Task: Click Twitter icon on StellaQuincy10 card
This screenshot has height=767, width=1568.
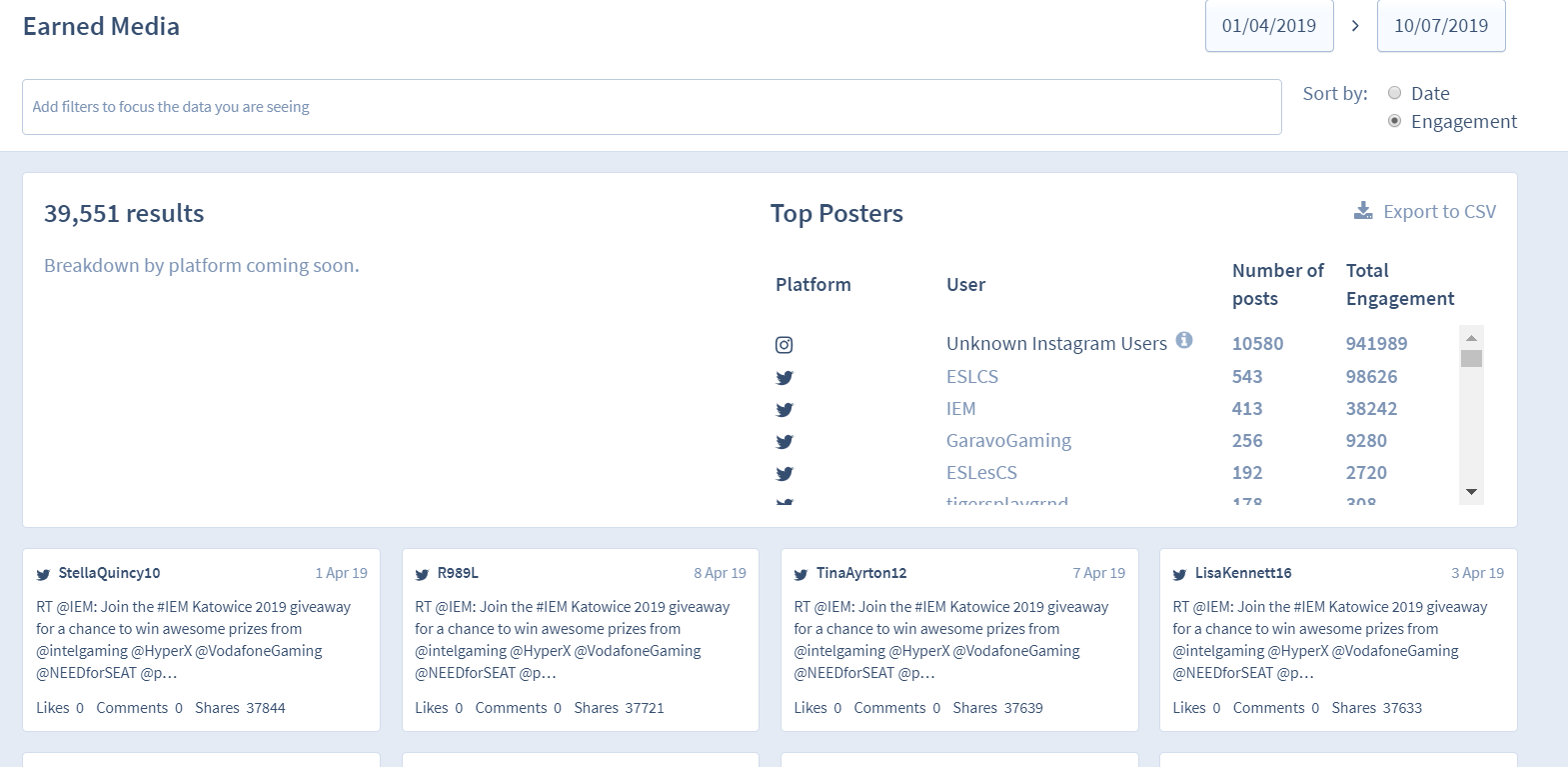Action: pyautogui.click(x=43, y=574)
